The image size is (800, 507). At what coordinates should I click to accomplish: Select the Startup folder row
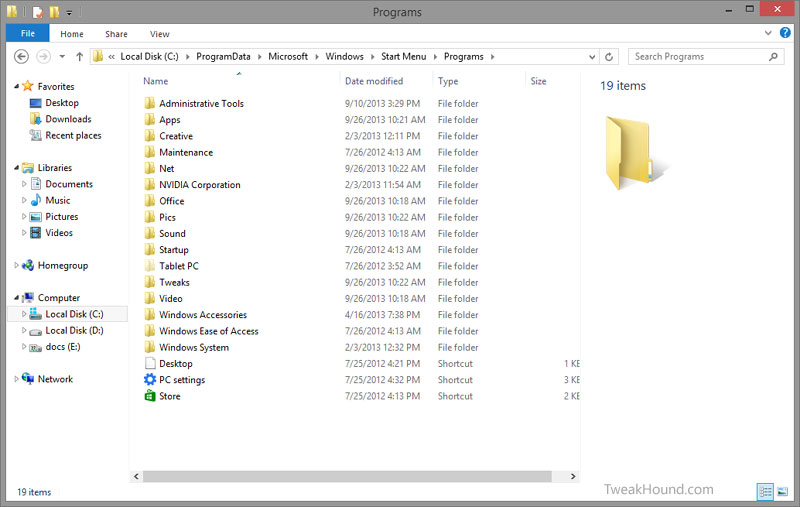click(360, 249)
